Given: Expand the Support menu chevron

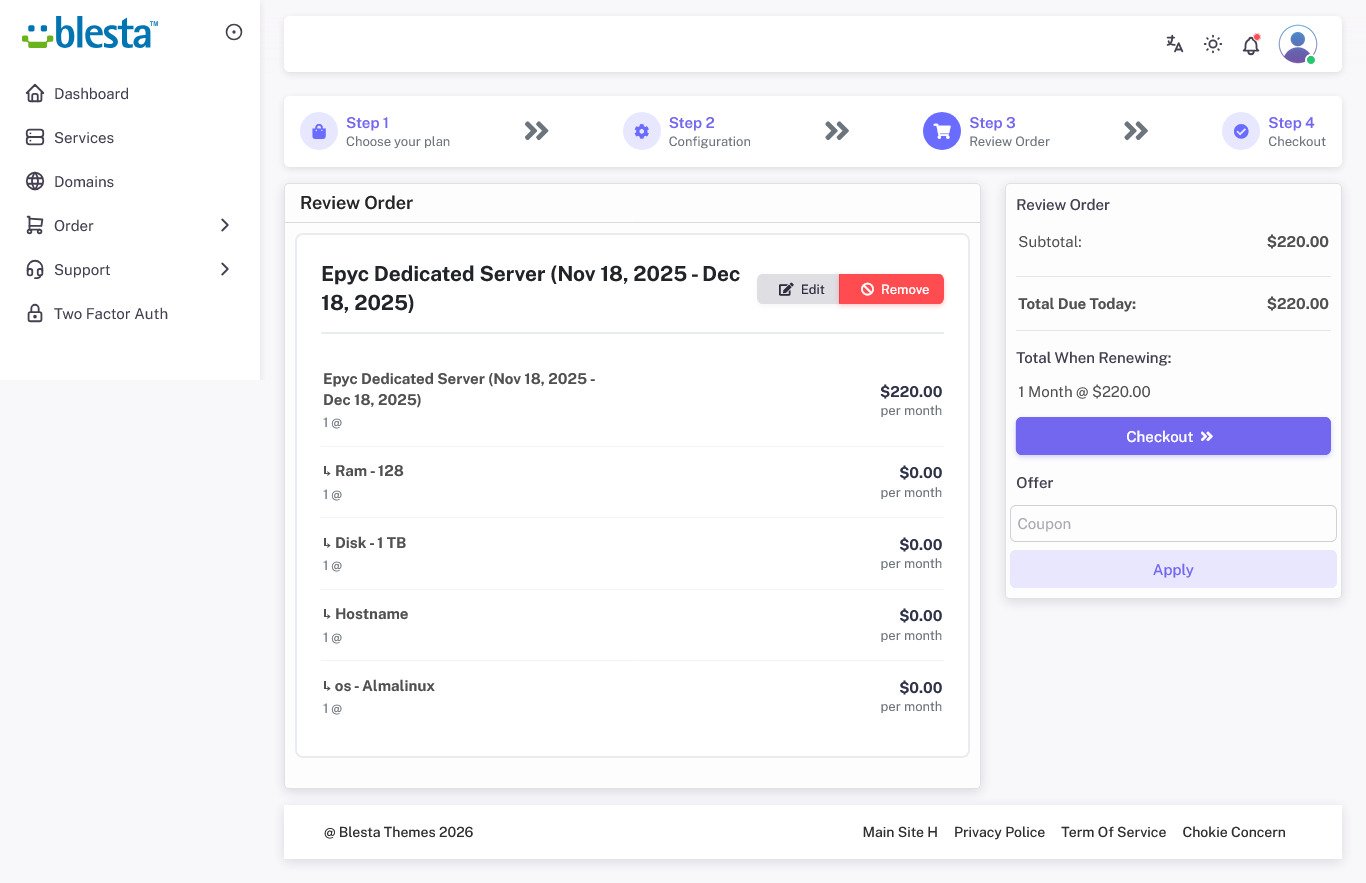Looking at the screenshot, I should (225, 270).
